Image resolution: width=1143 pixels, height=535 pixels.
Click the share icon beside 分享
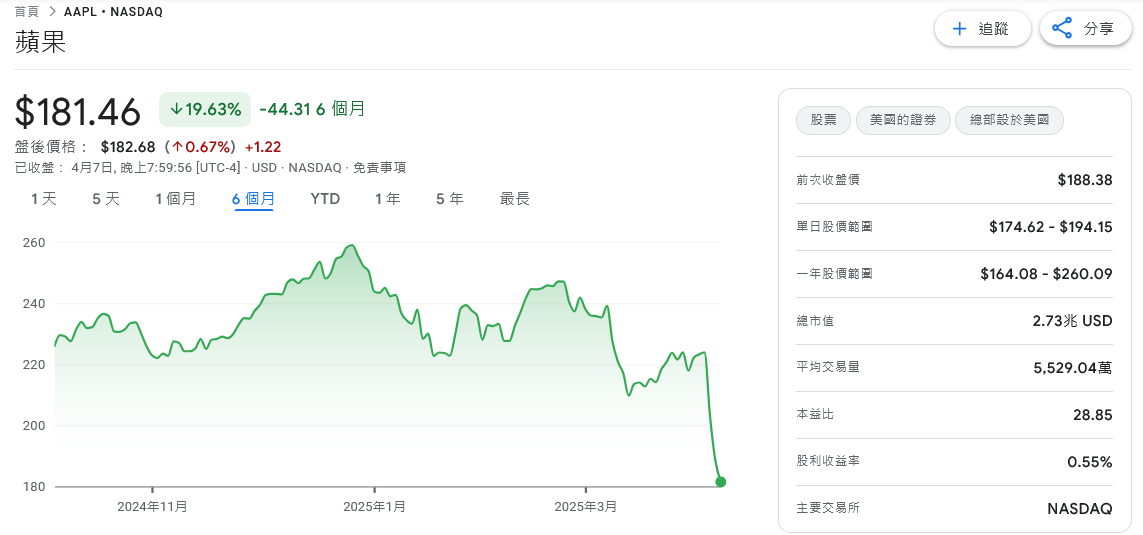coord(1062,28)
